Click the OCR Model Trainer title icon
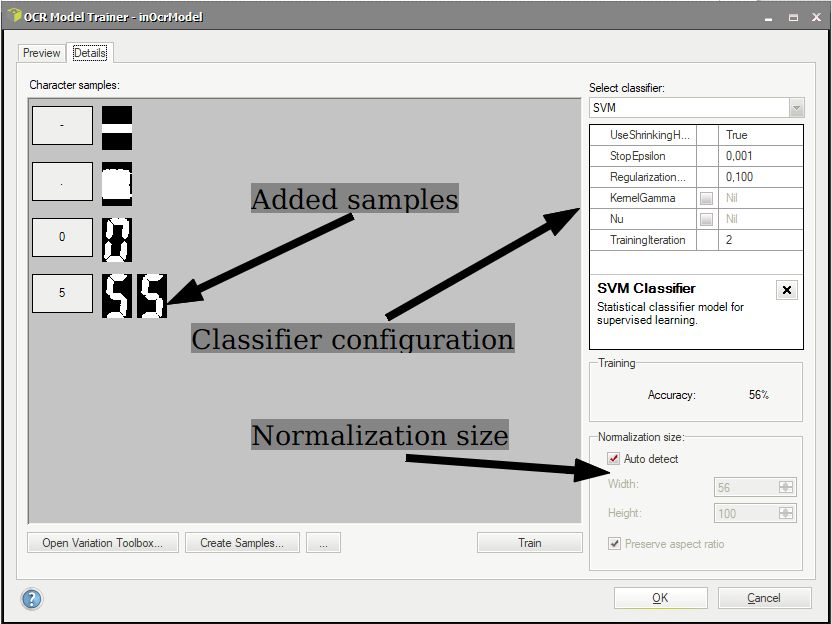The width and height of the screenshot is (832, 624). coord(14,15)
